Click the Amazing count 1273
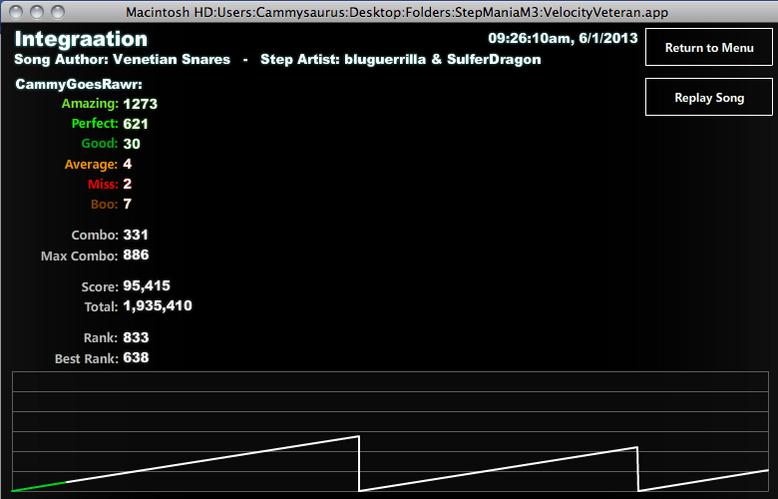The height and width of the screenshot is (499, 778). (x=140, y=104)
